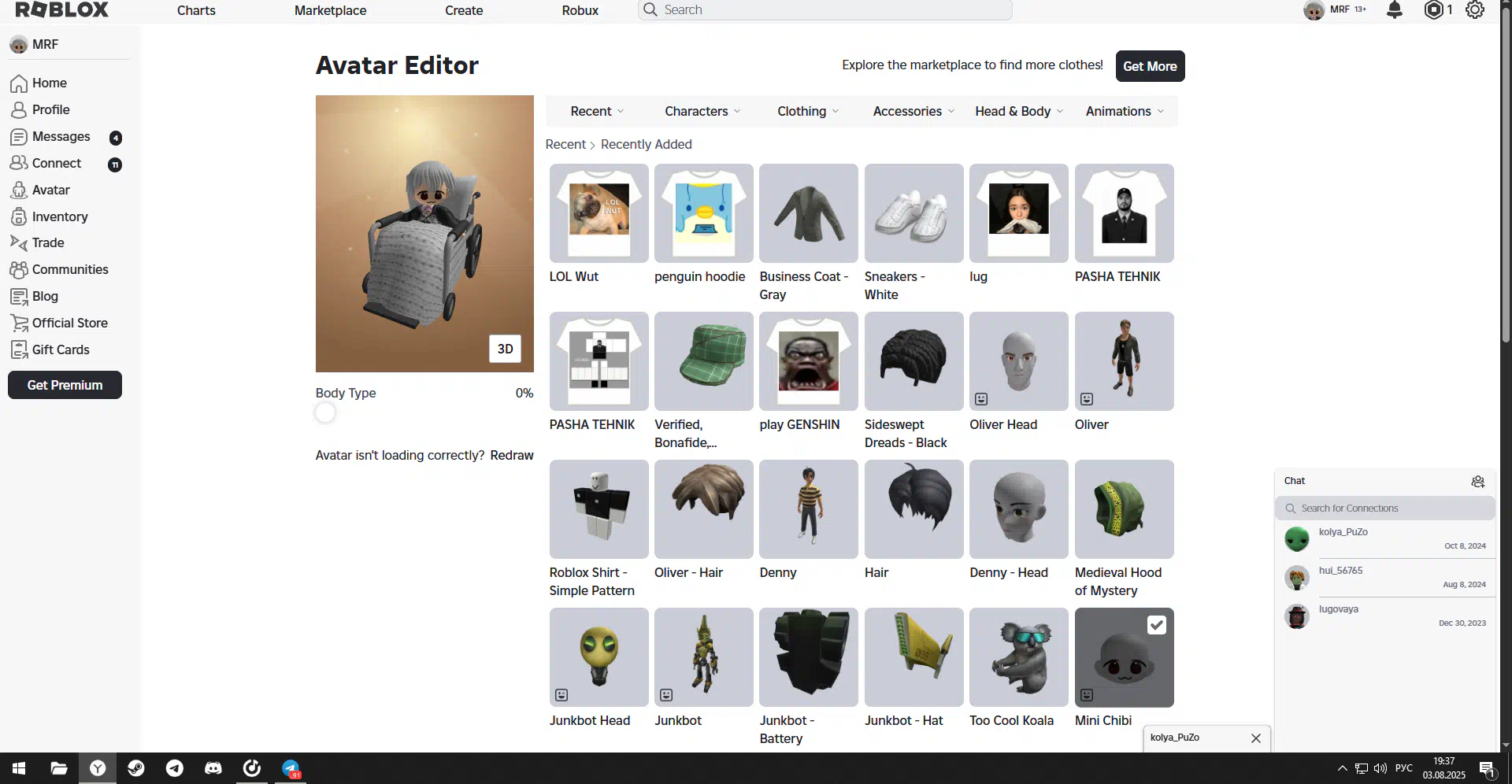Click the top Search field

tap(825, 10)
